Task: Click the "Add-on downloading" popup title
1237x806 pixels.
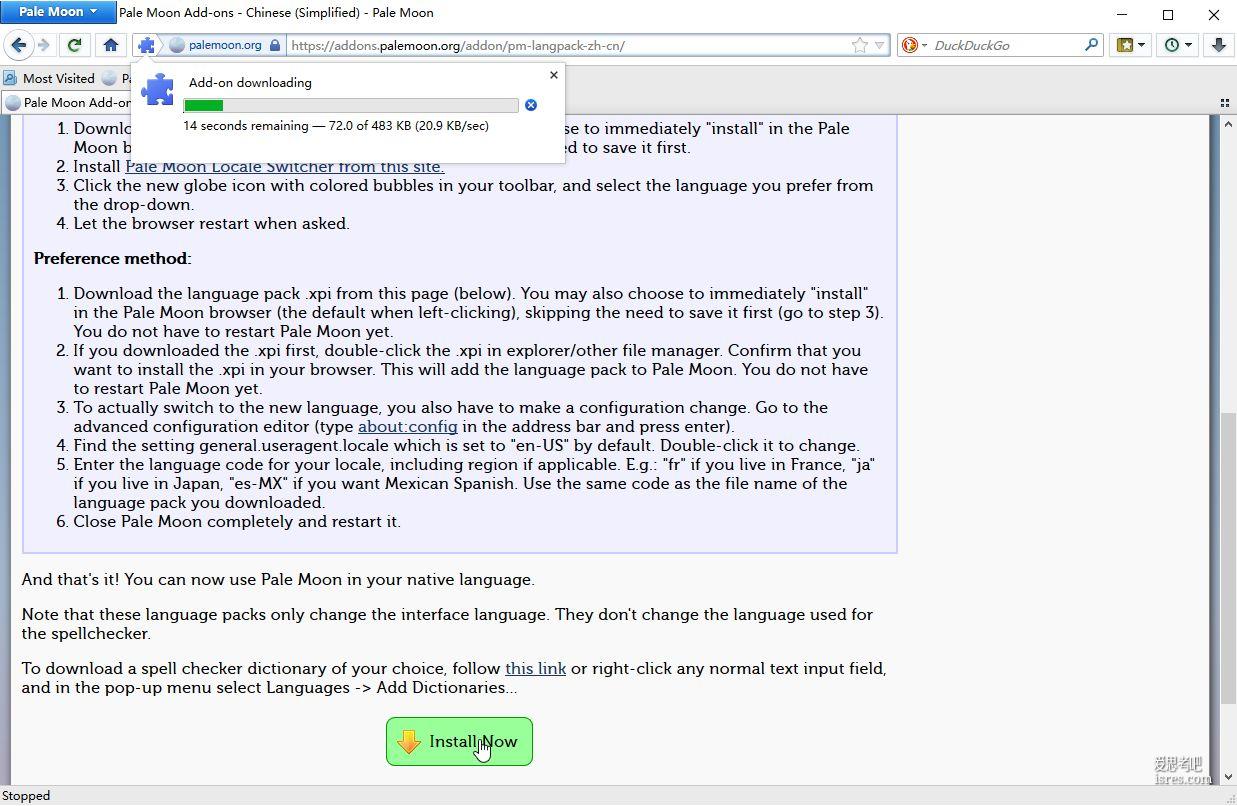Action: pos(250,83)
